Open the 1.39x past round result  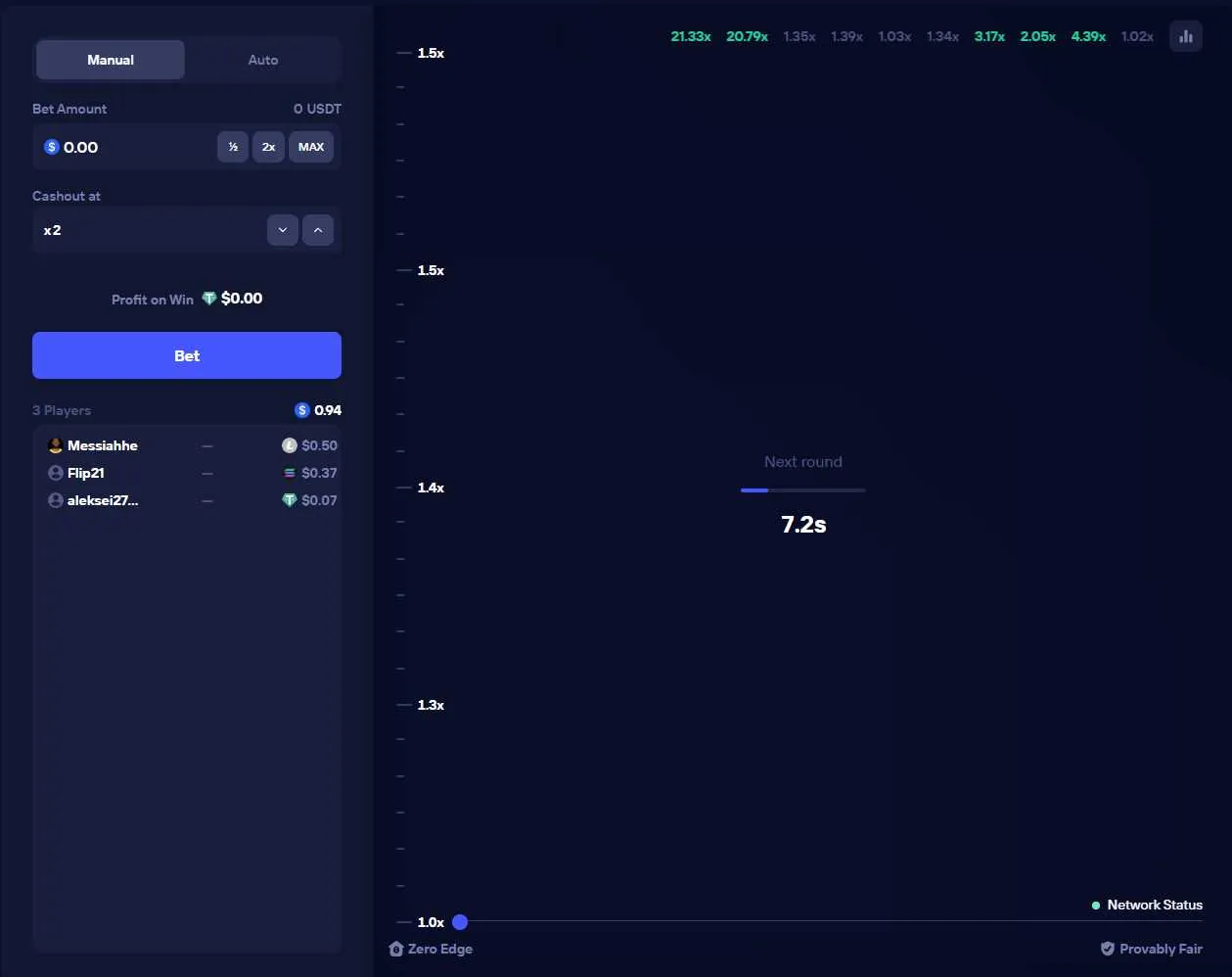coord(847,36)
